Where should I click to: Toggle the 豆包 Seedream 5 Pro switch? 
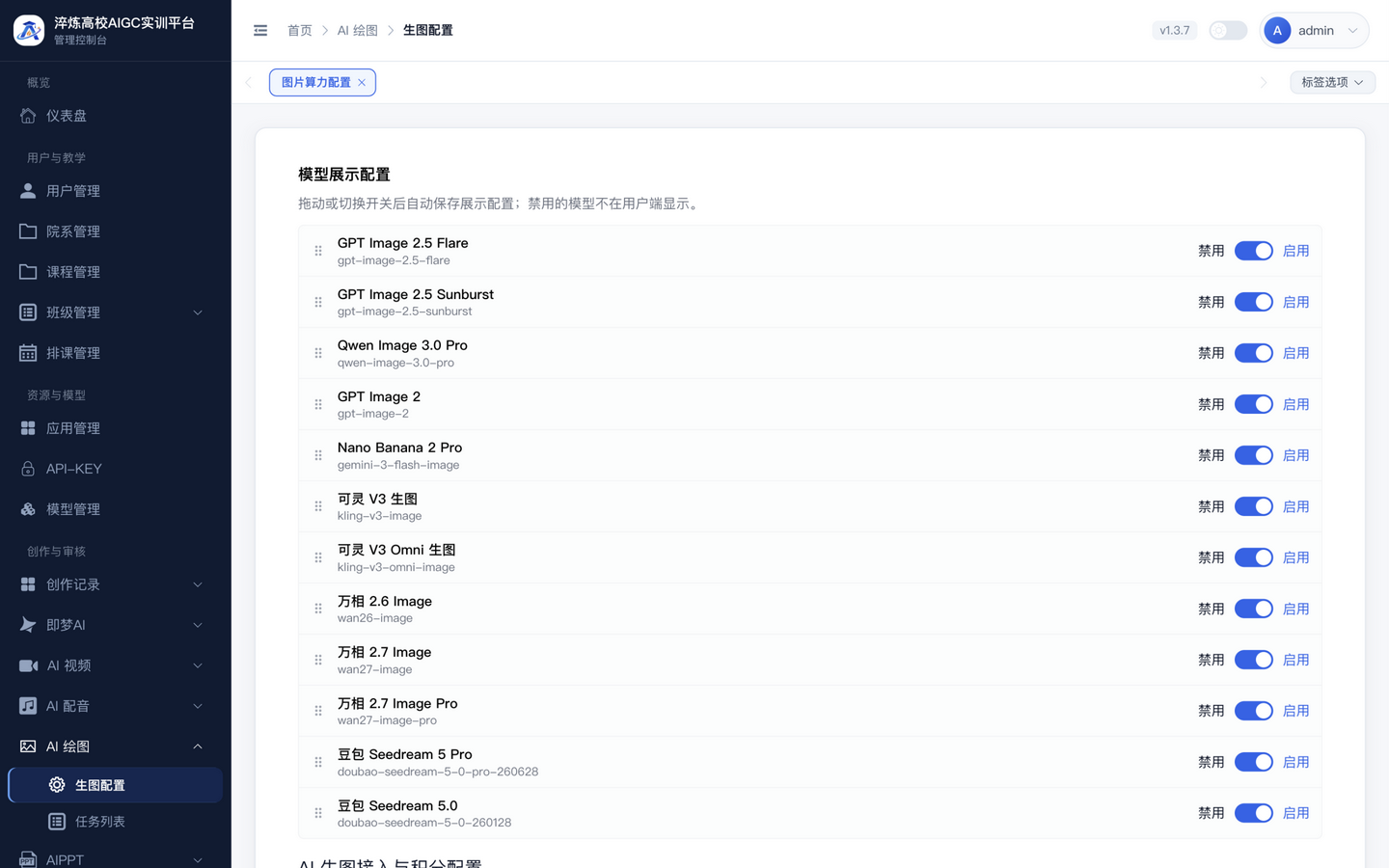coord(1254,762)
